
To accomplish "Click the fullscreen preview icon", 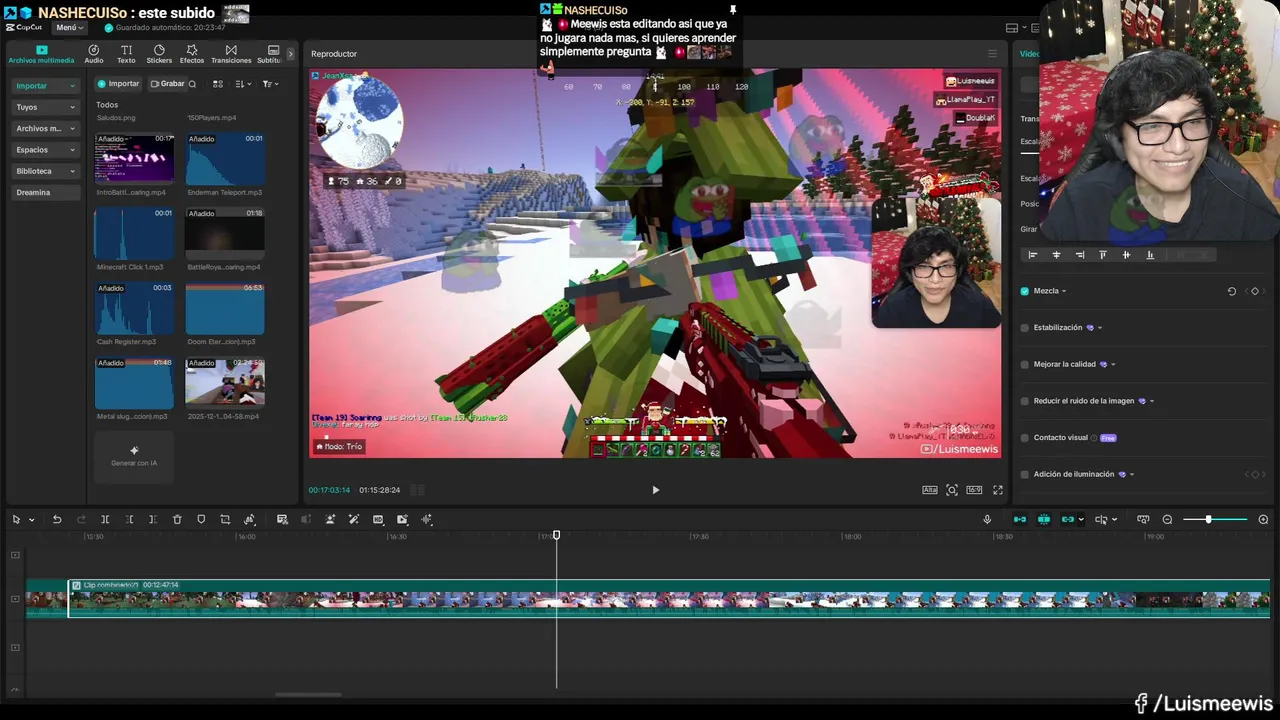I will pos(997,490).
